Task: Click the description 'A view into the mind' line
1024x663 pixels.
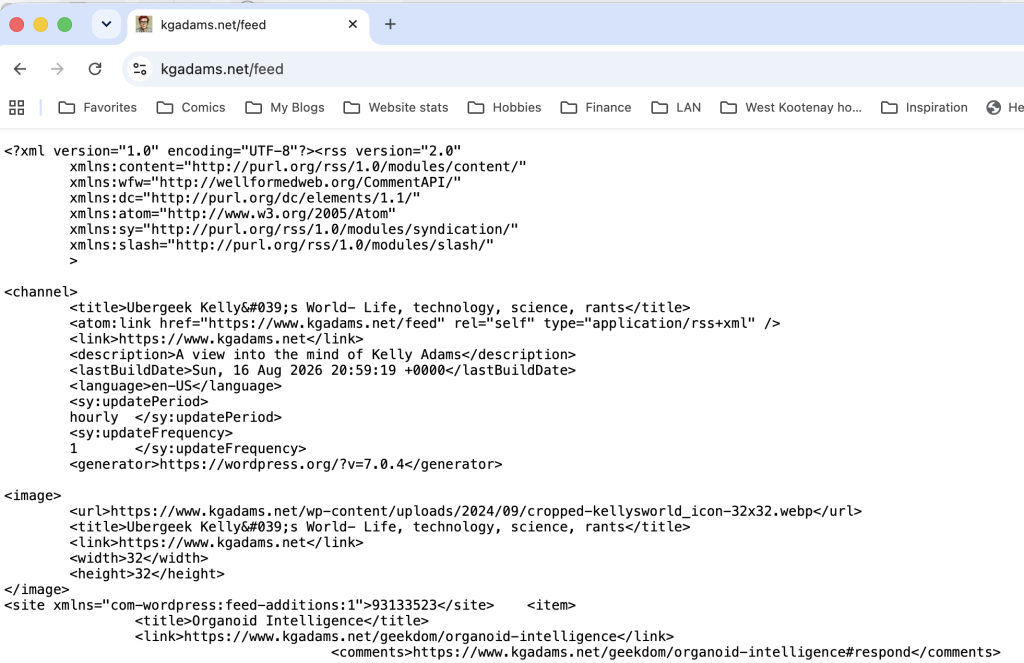Action: pyautogui.click(x=323, y=355)
